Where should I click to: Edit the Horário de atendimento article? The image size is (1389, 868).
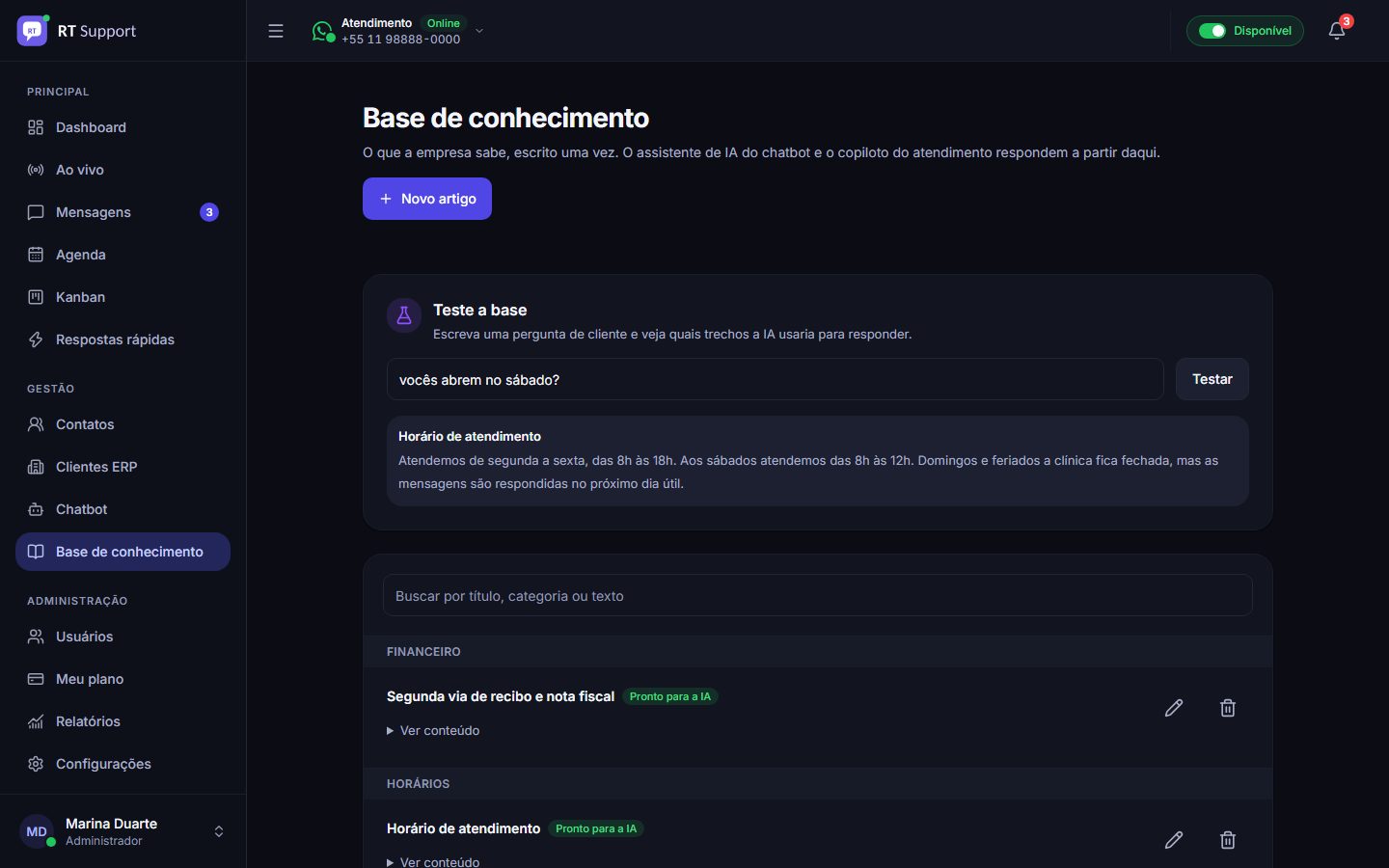pyautogui.click(x=1174, y=840)
